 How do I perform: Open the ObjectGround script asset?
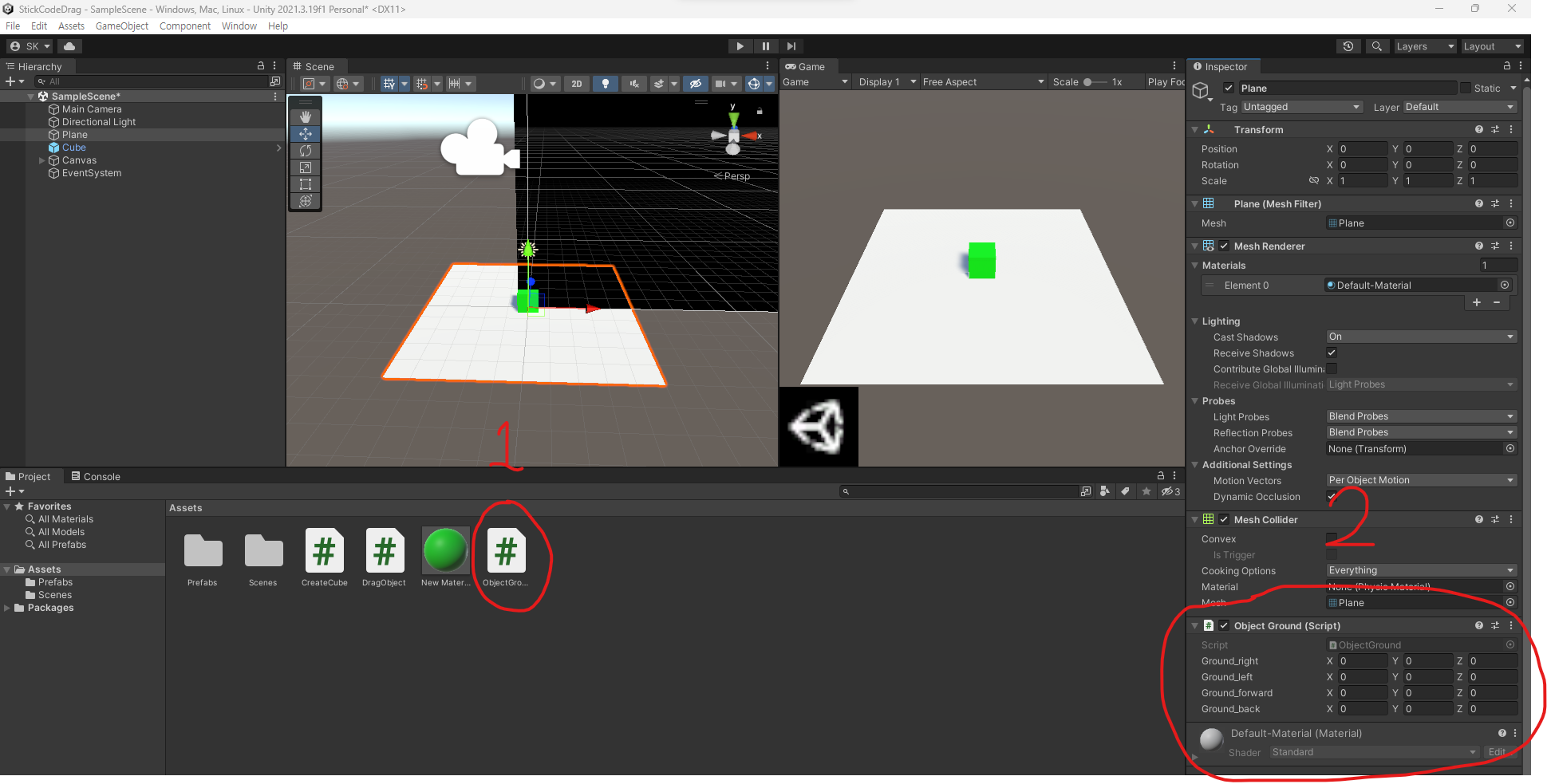(506, 557)
